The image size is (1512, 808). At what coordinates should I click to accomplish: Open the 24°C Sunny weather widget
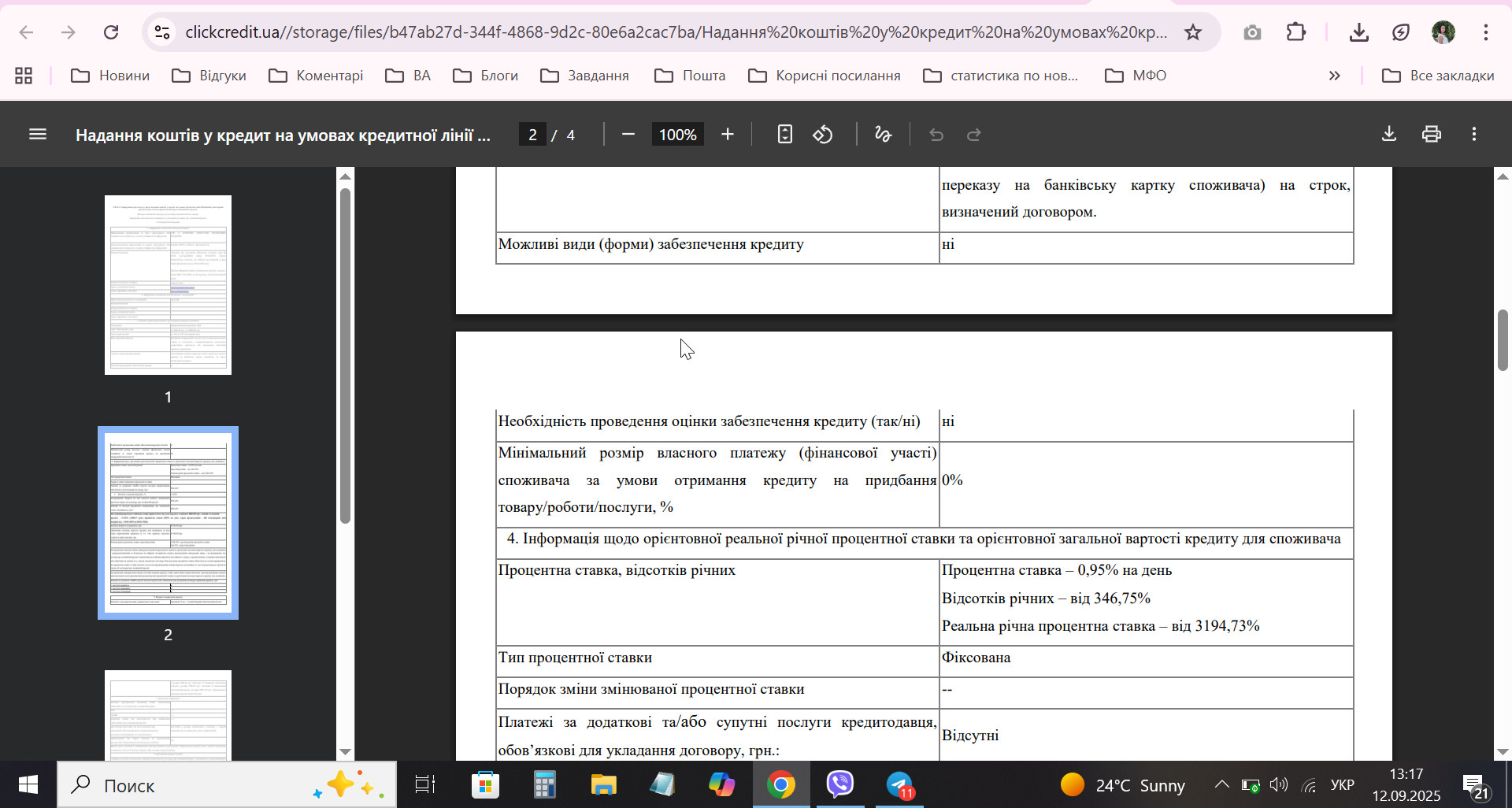[1123, 784]
